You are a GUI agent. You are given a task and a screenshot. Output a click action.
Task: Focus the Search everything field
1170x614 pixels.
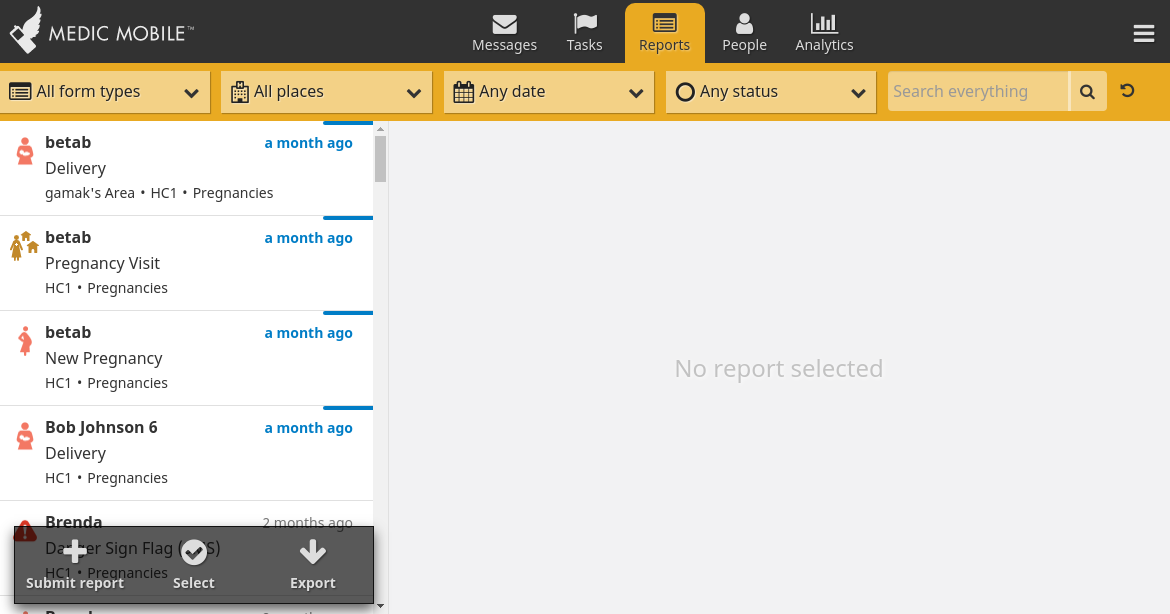pos(977,92)
